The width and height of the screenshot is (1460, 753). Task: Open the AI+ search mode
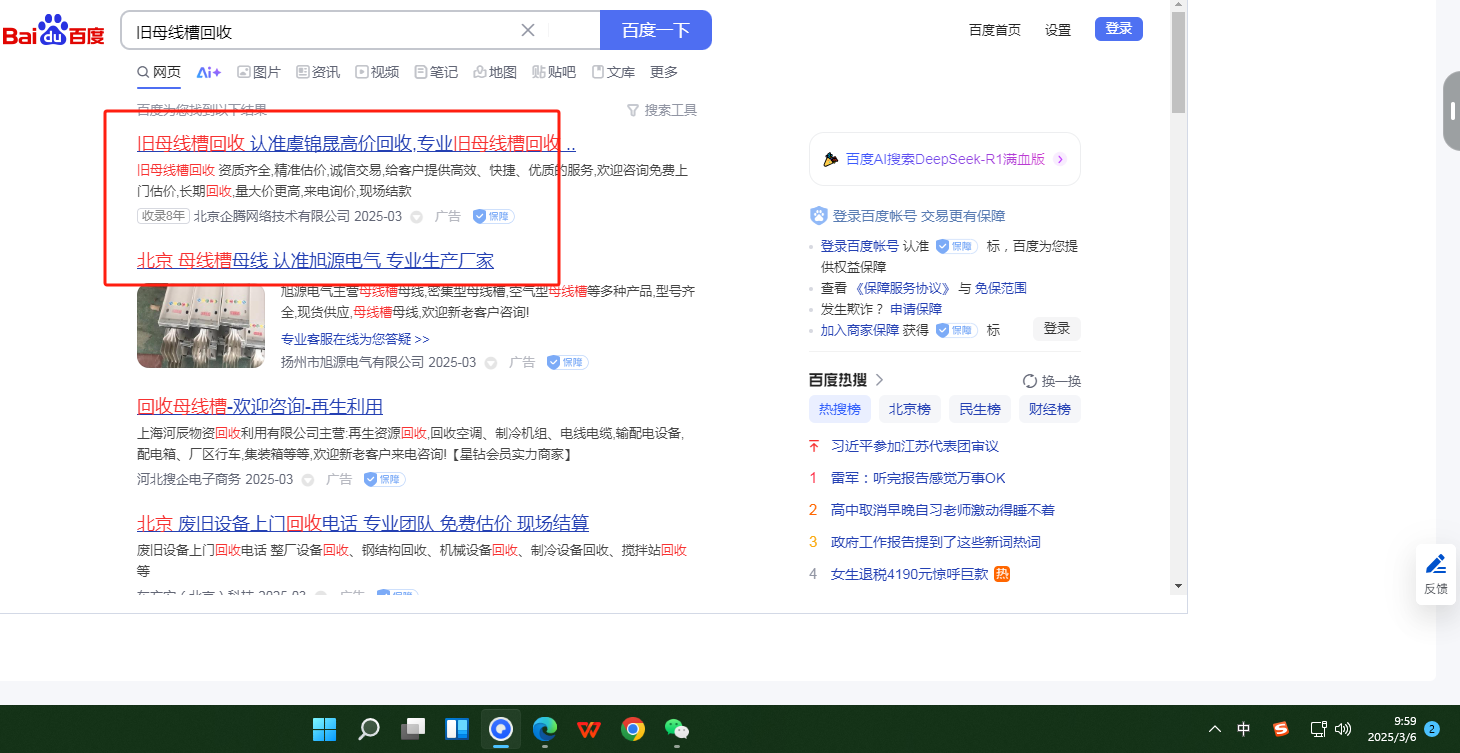click(209, 72)
